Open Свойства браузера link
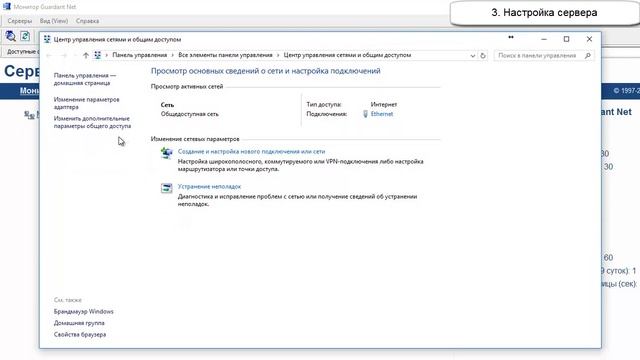Screen dimensions: 640x360 point(80,334)
